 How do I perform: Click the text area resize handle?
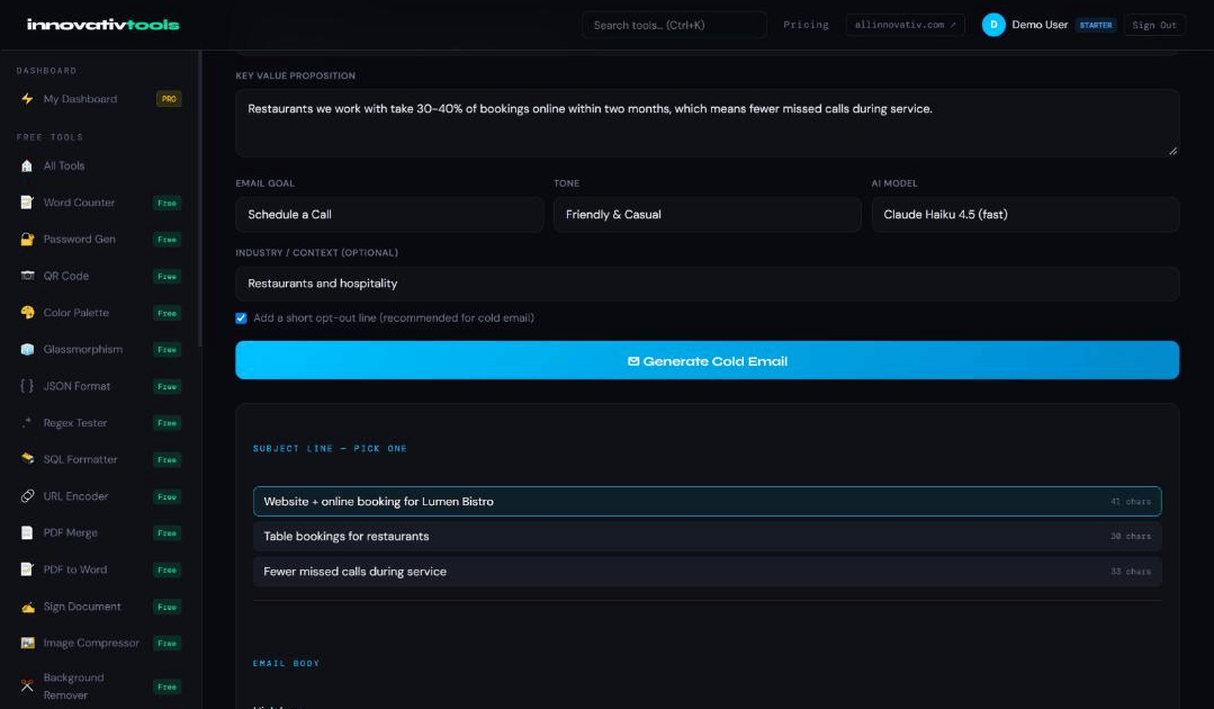(x=1172, y=150)
